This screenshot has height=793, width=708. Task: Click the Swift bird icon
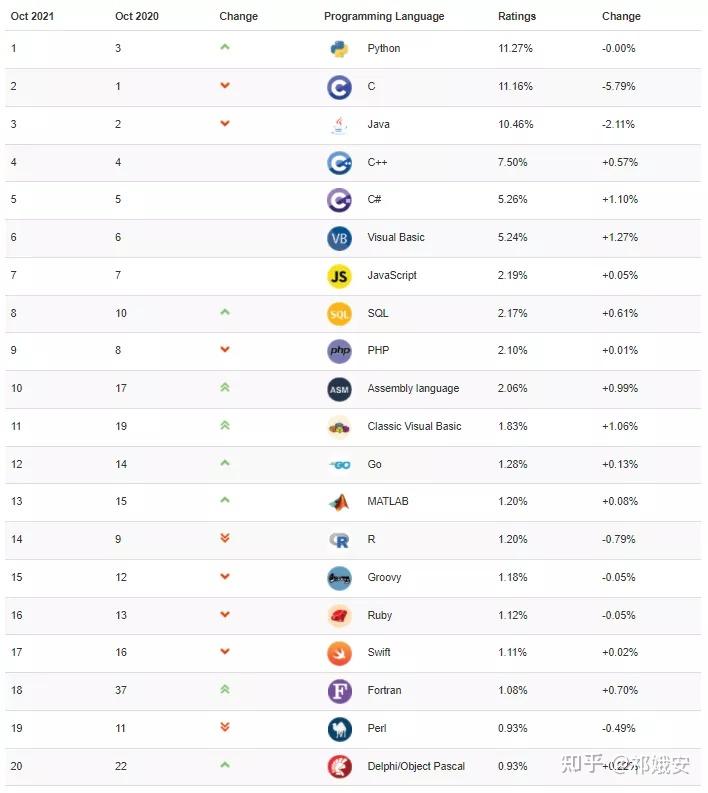point(339,653)
